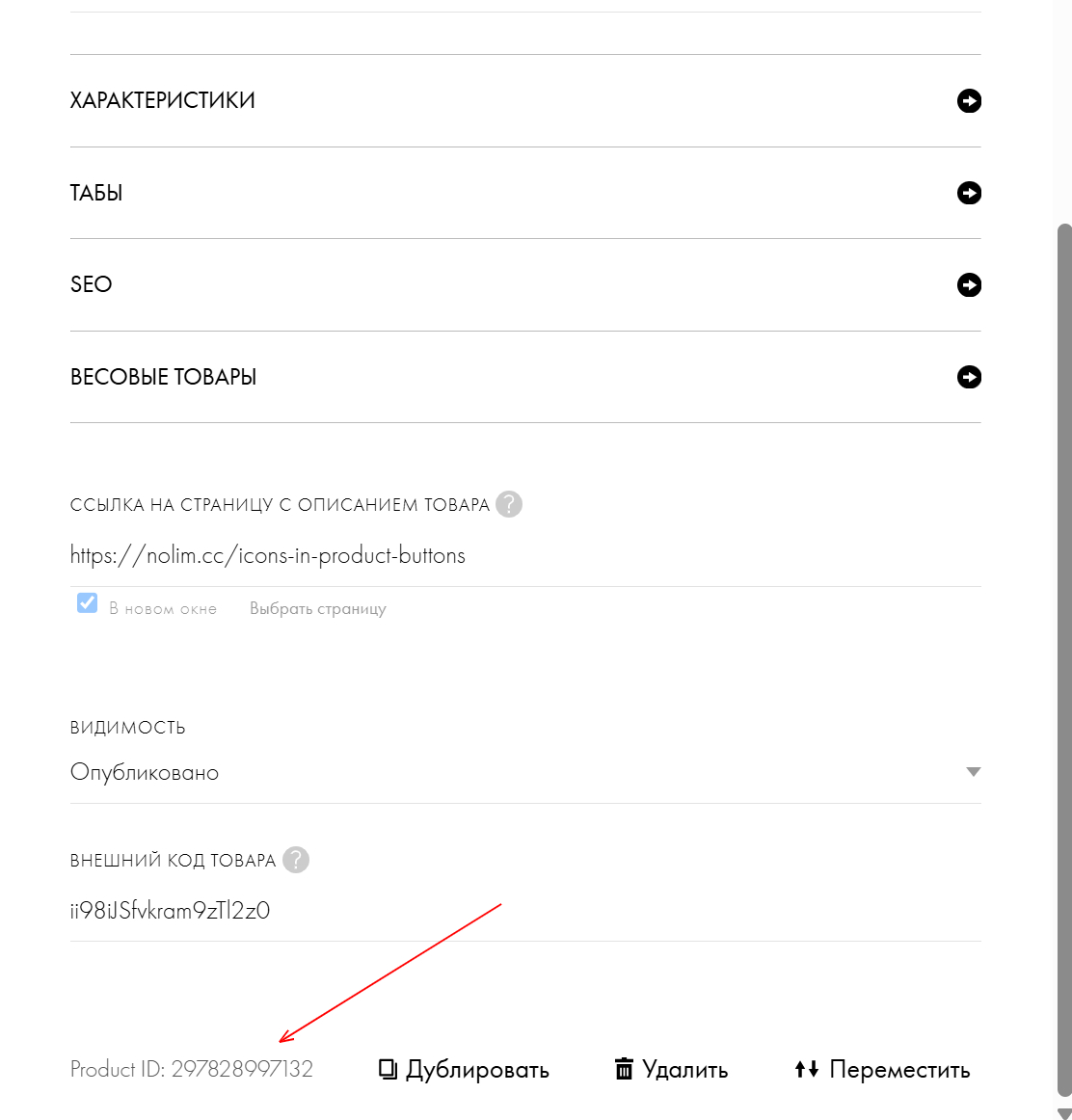Click the trash can icon
The width and height of the screenshot is (1072, 1120).
click(x=624, y=1069)
